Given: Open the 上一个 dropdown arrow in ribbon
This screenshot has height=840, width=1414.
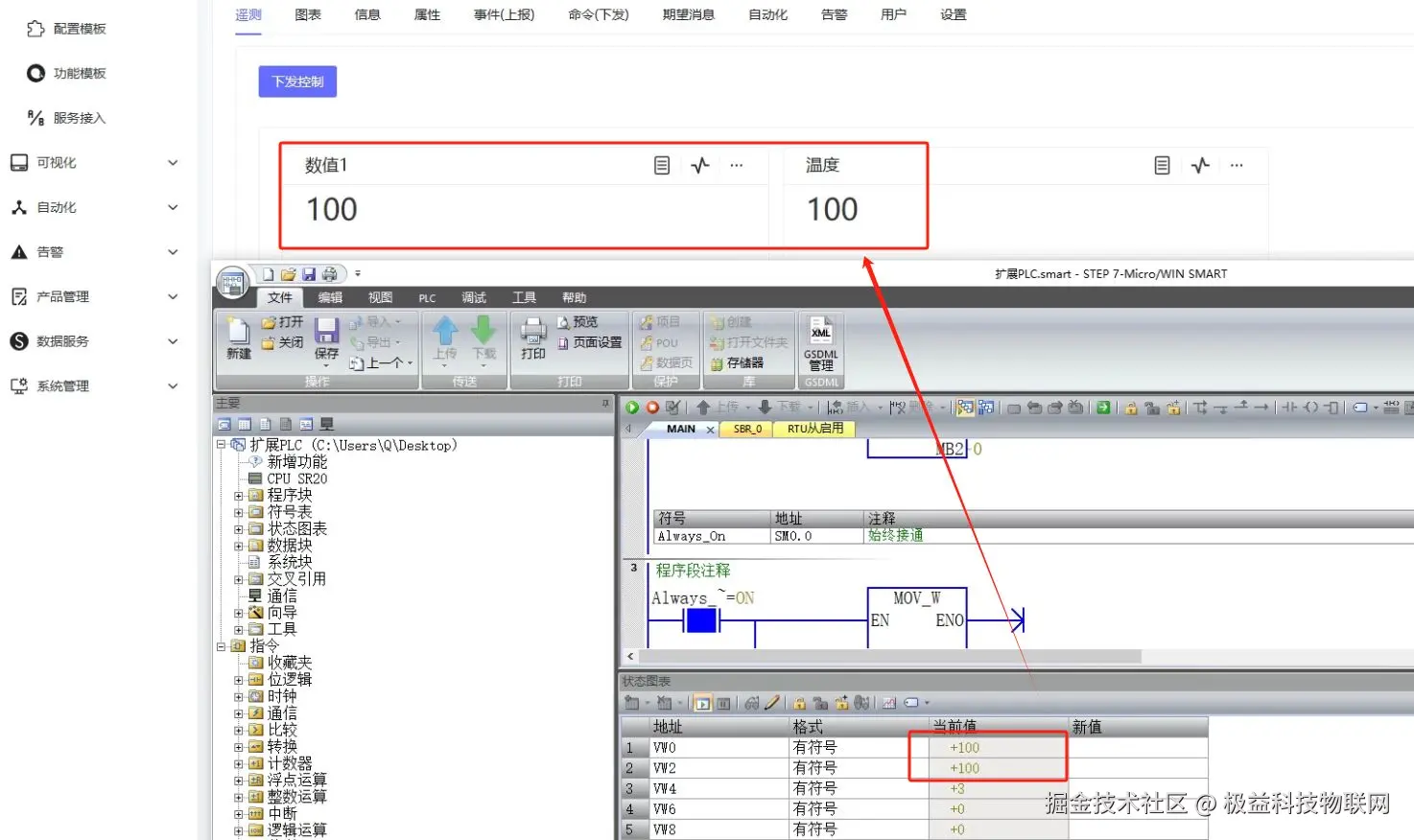Looking at the screenshot, I should coord(410,363).
